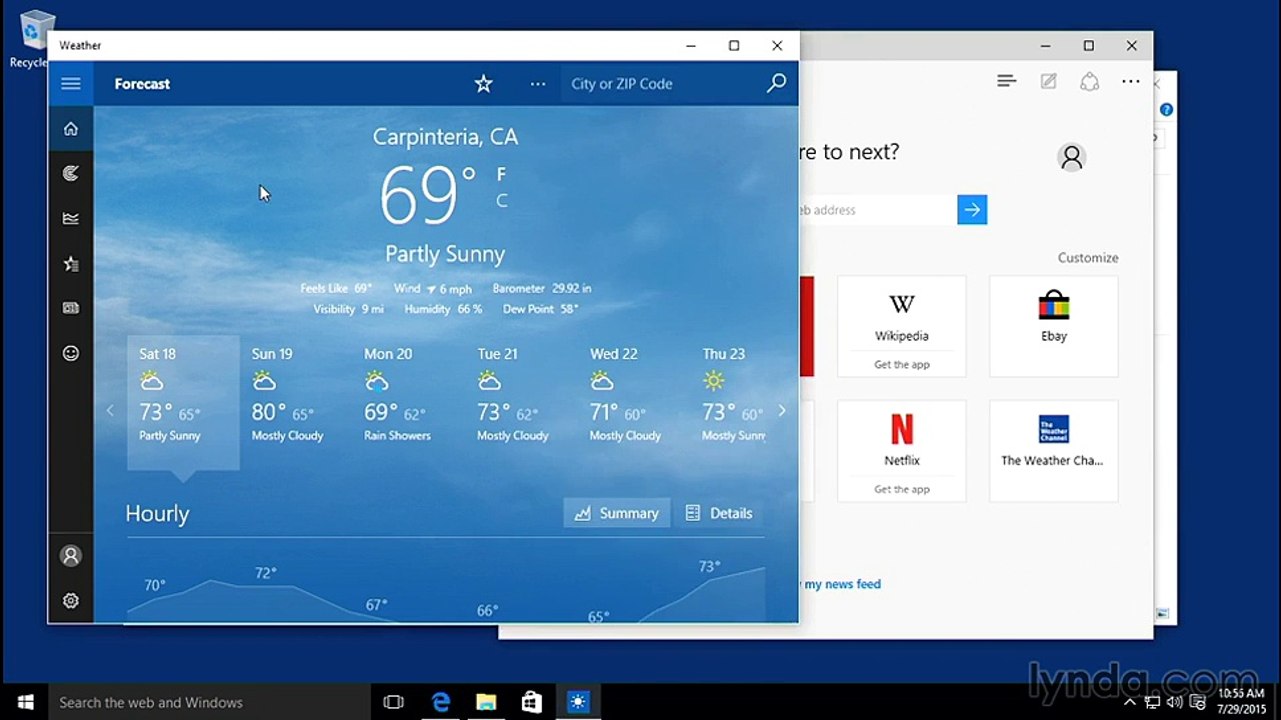Open the Store icon on taskbar
This screenshot has height=720, width=1281.
click(x=532, y=702)
